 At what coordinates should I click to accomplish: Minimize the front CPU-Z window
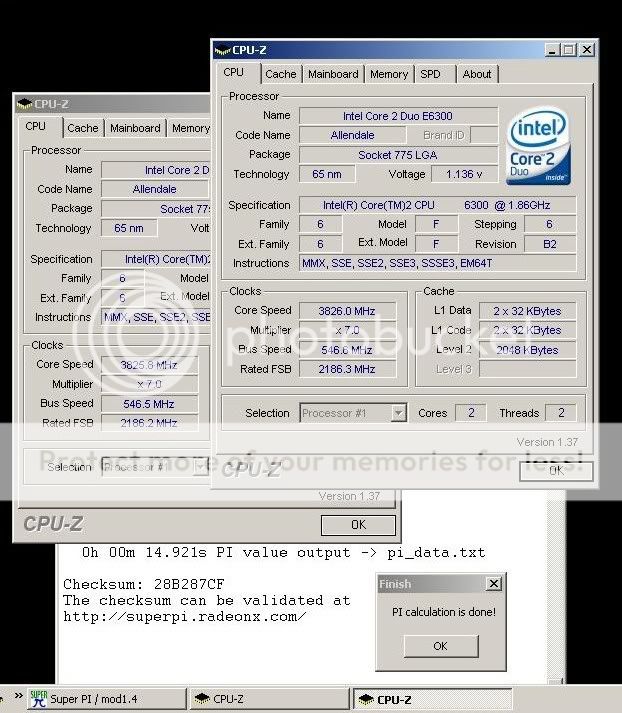pyautogui.click(x=552, y=50)
